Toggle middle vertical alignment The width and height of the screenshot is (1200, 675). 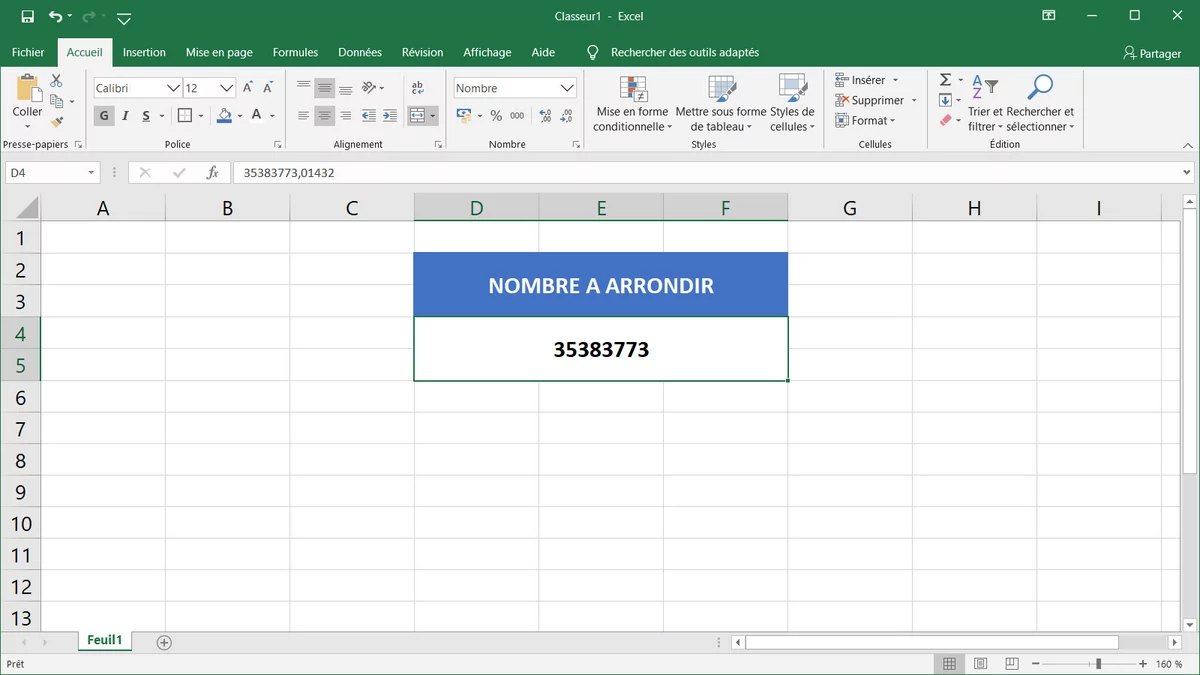[x=324, y=88]
